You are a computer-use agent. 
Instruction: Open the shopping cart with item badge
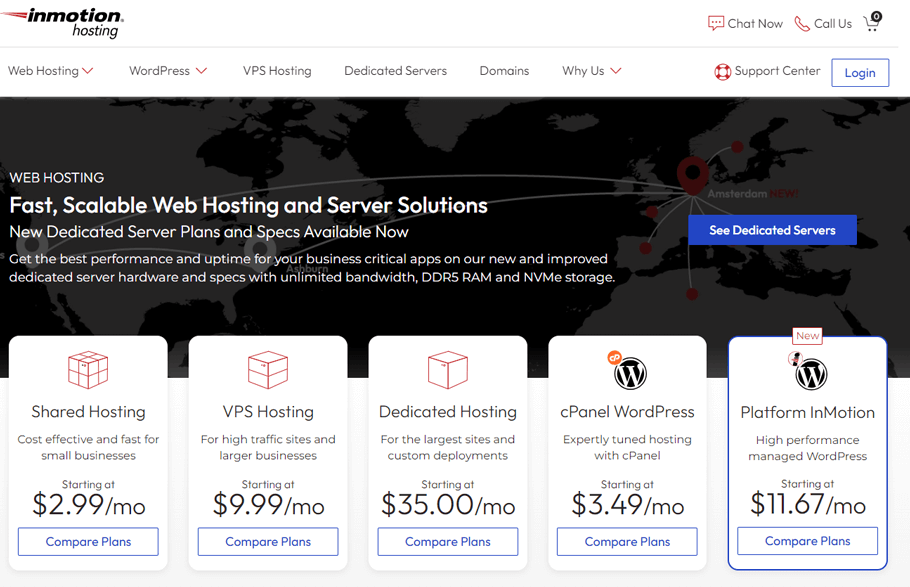coord(871,23)
